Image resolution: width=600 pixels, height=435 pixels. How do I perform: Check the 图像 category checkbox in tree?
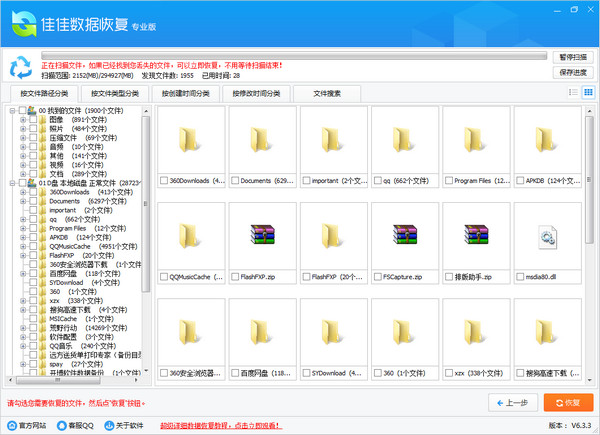click(x=33, y=119)
